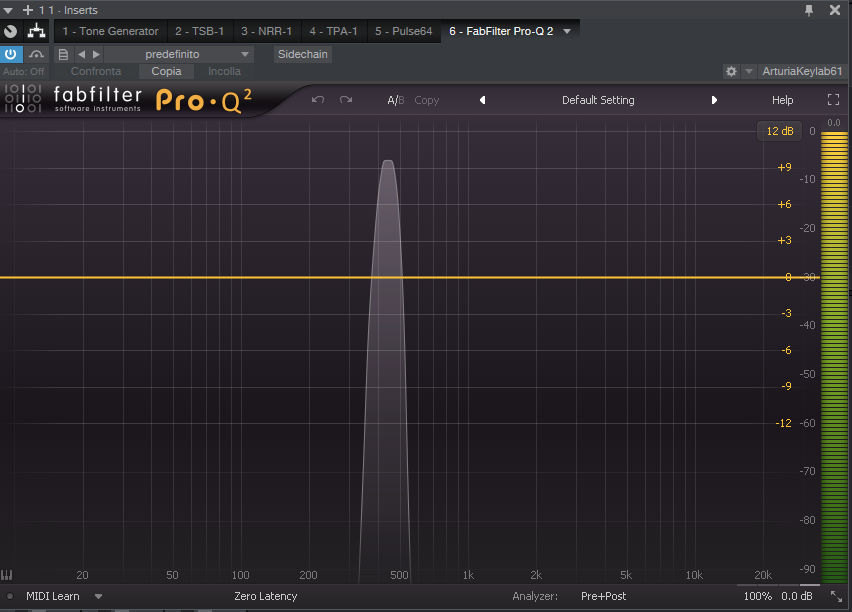Toggle the piano display icon

click(7, 575)
